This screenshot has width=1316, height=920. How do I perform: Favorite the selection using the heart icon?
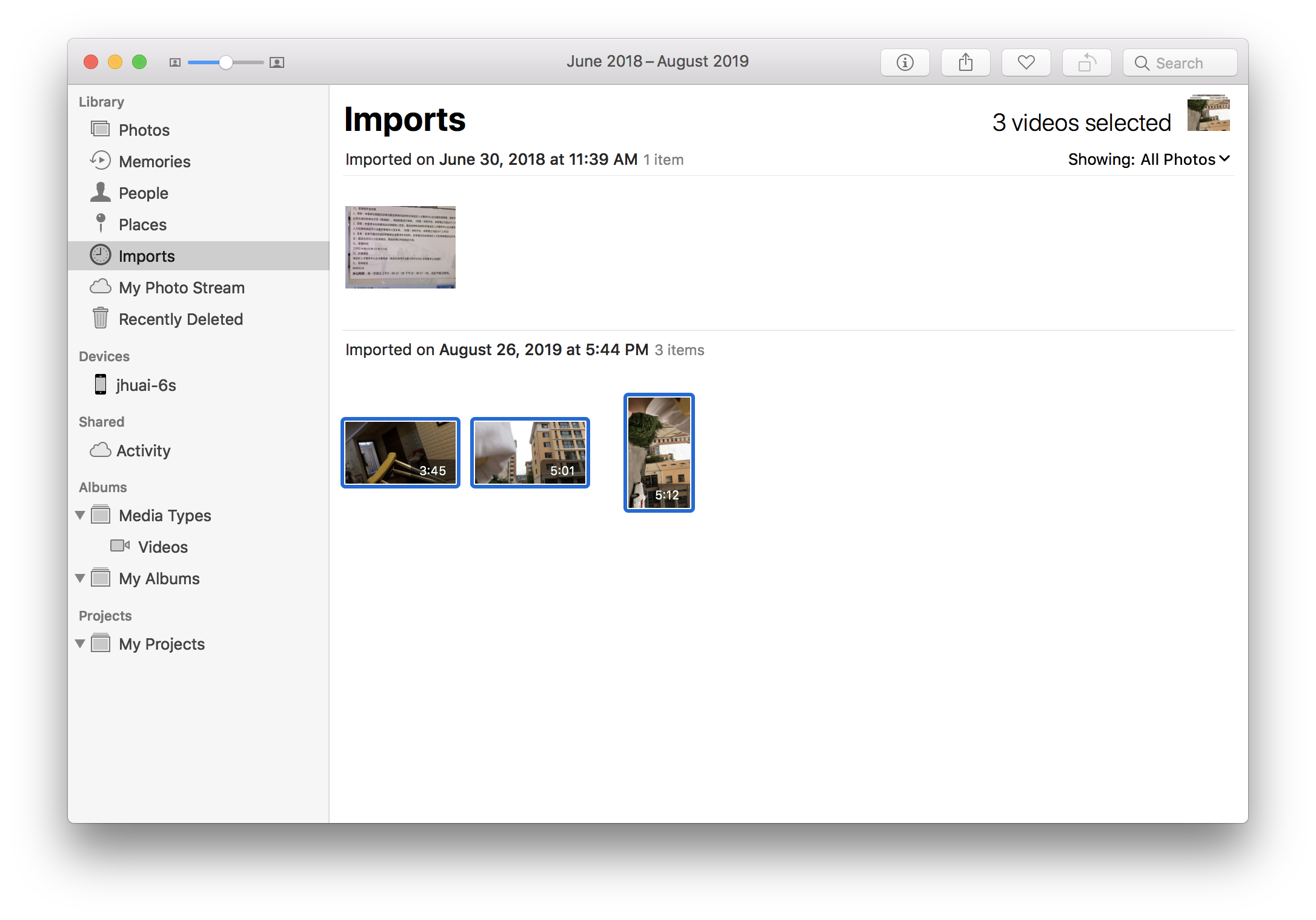(1026, 62)
